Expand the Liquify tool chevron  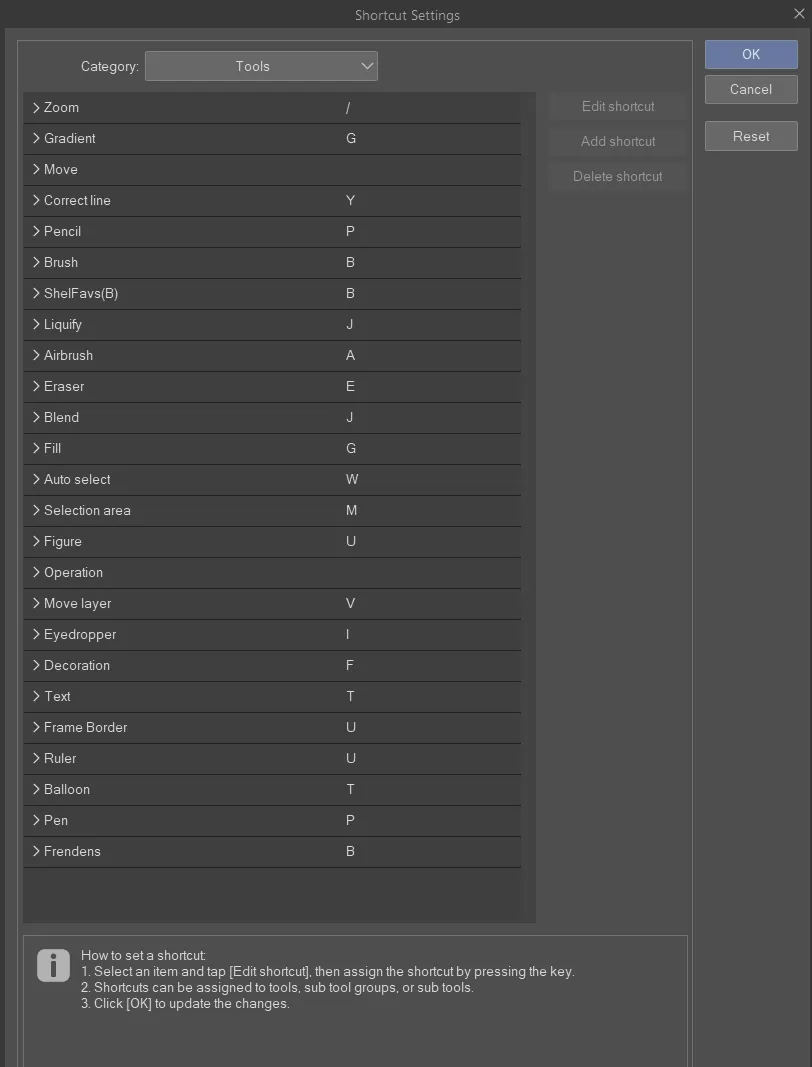(36, 324)
